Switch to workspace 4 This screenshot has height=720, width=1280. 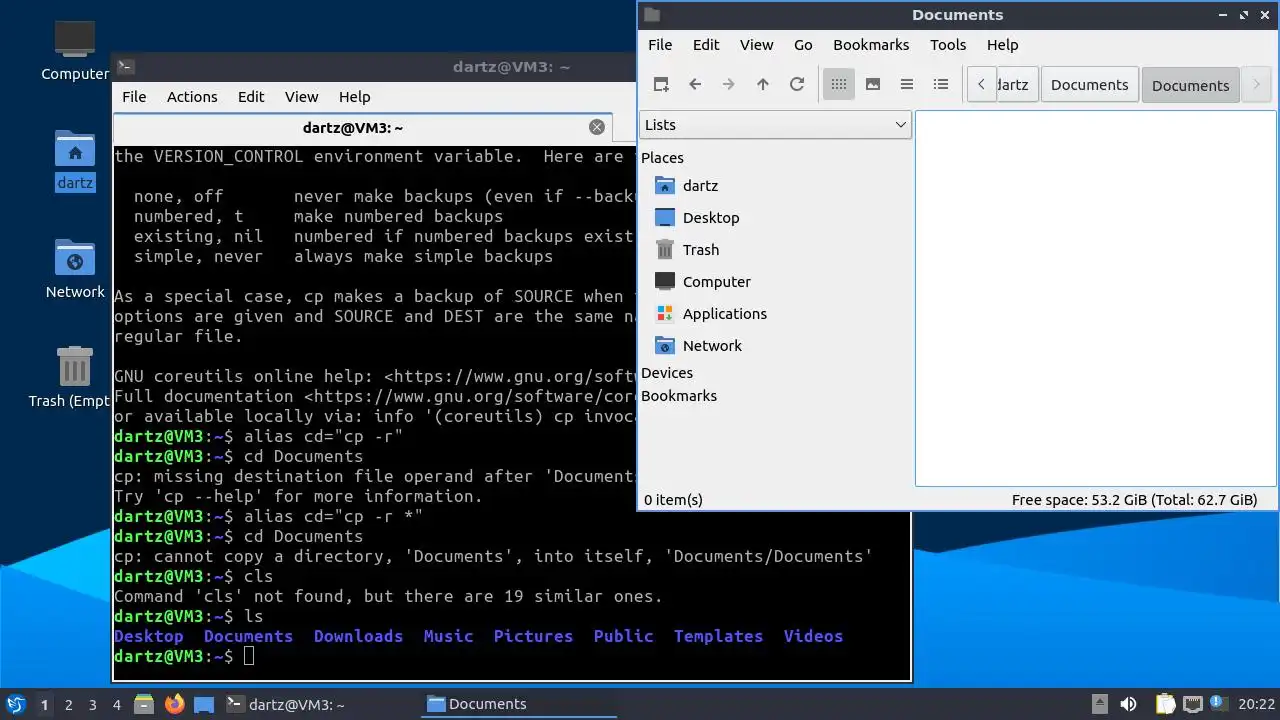(x=116, y=705)
